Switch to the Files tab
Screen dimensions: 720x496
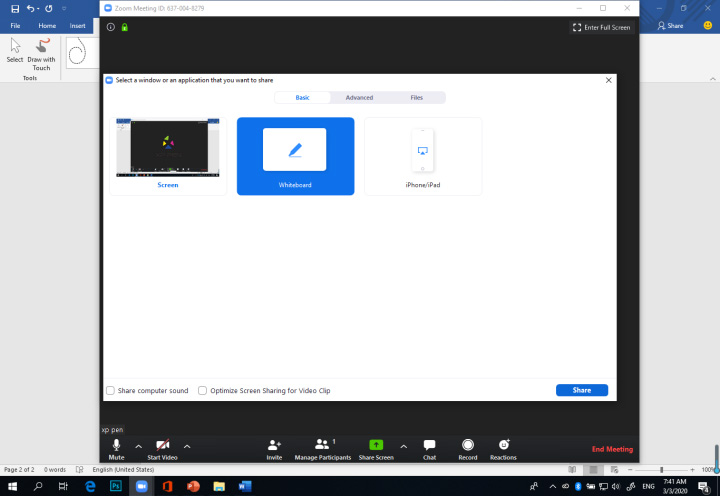(416, 97)
